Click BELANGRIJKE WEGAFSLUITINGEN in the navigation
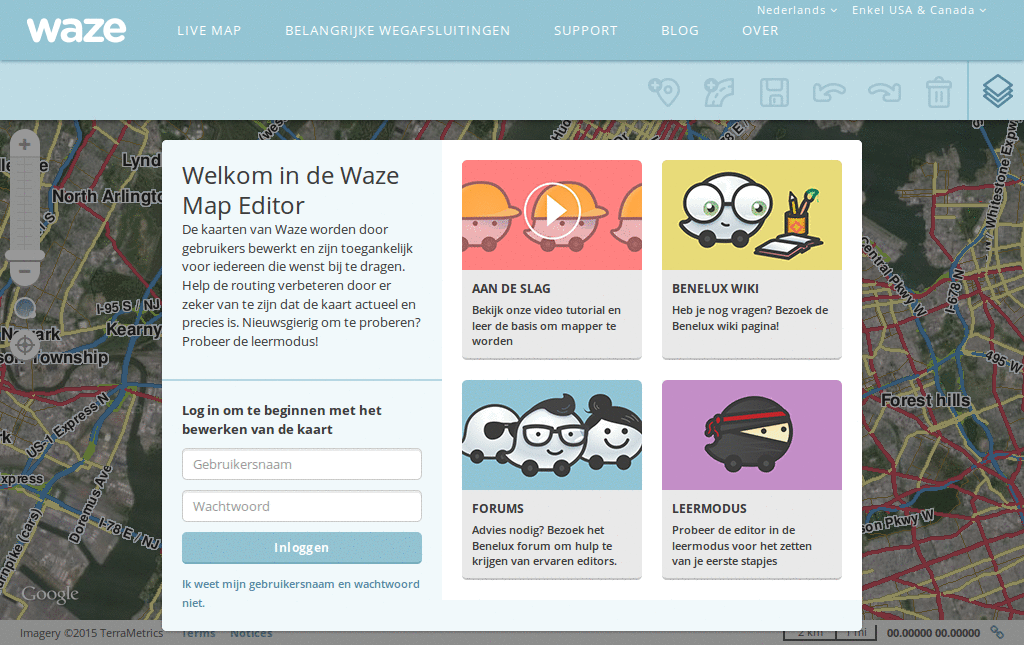1024x645 pixels. click(x=397, y=30)
